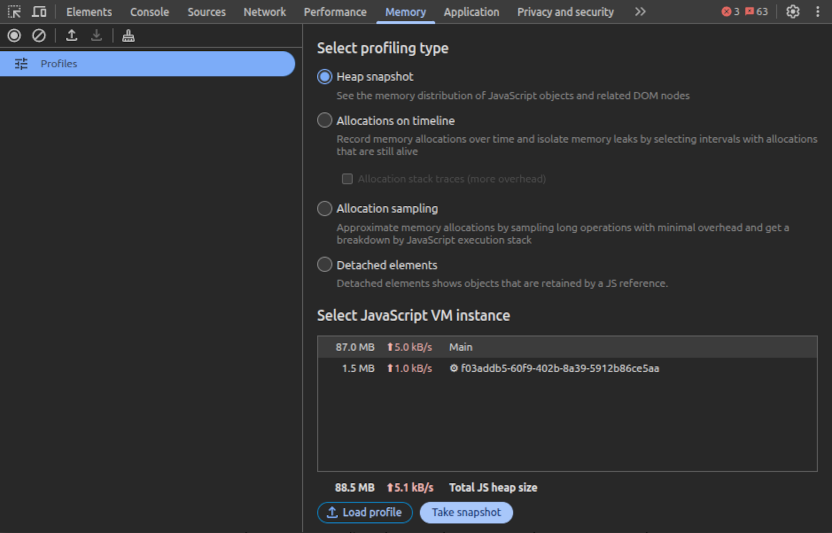Click the clear all profiles icon
832x533 pixels.
pyautogui.click(x=39, y=36)
